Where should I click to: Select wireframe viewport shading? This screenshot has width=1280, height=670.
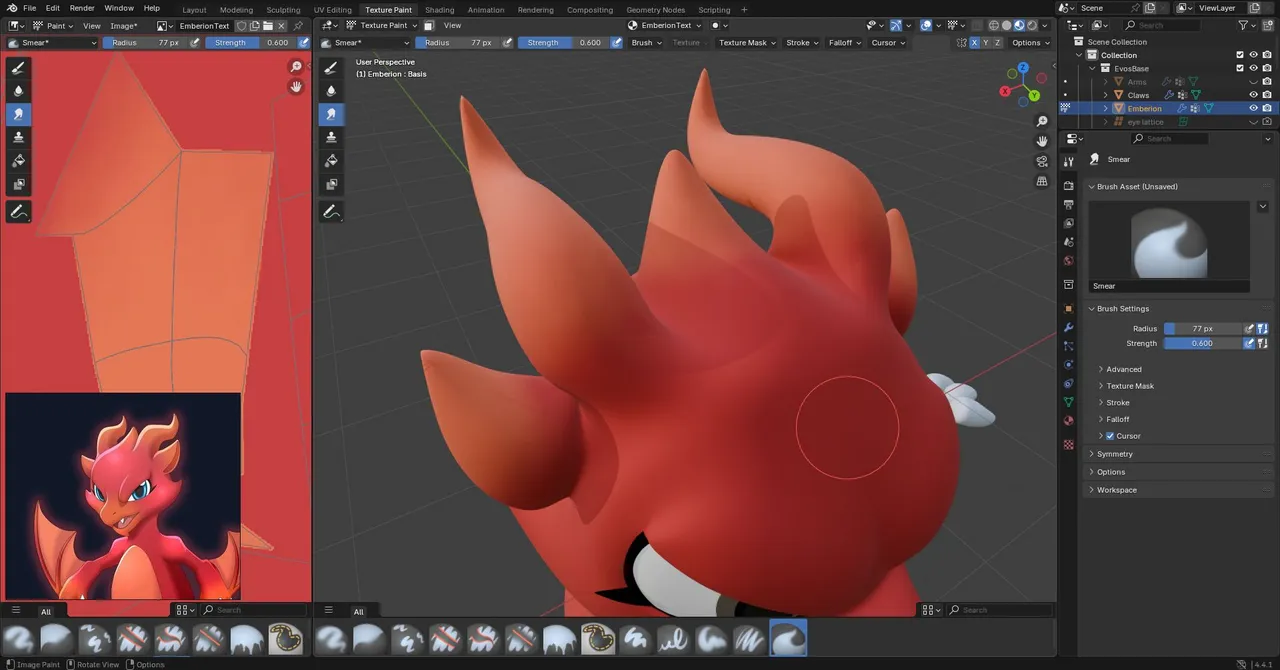tap(994, 26)
